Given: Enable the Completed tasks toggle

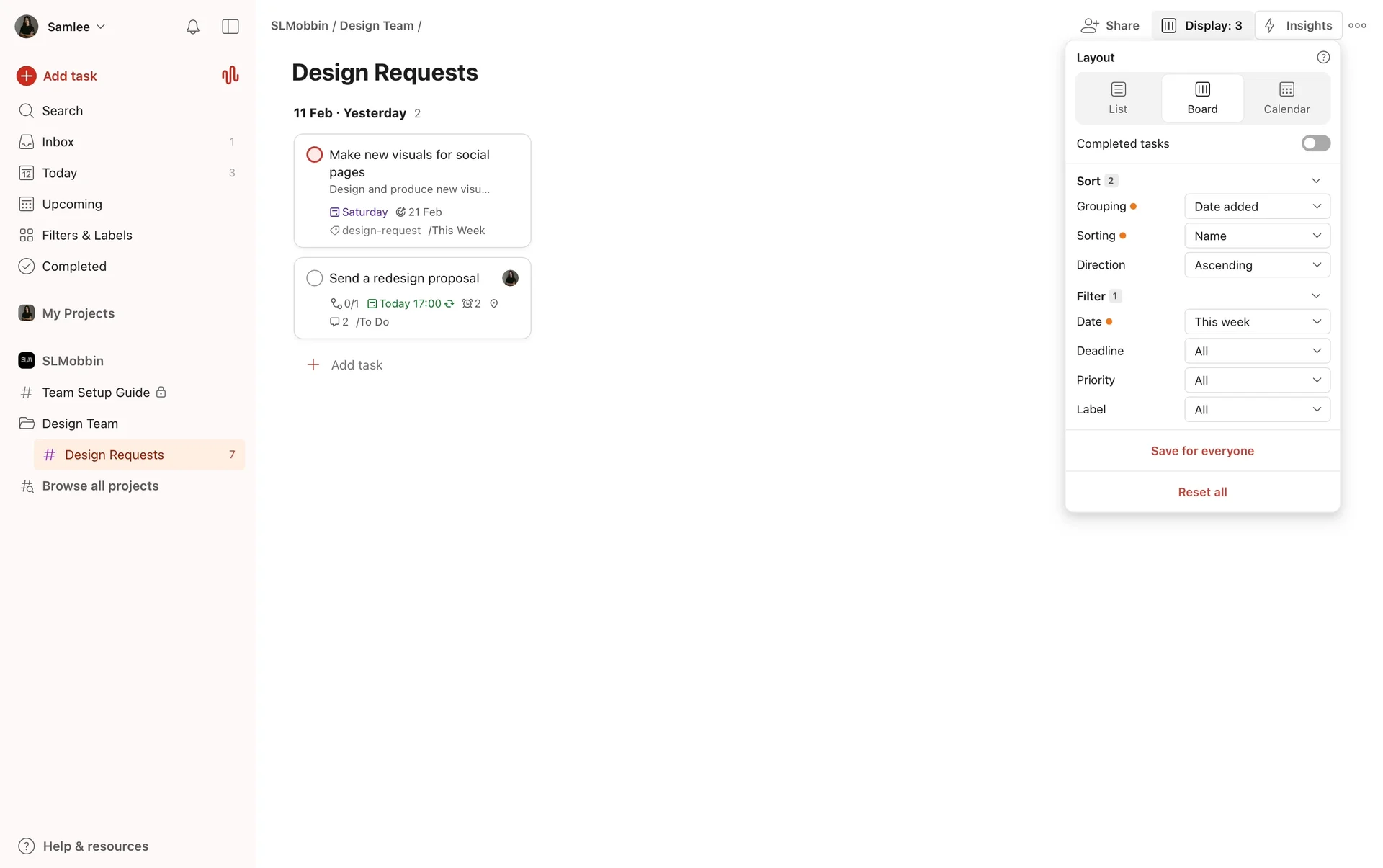Looking at the screenshot, I should click(1315, 143).
